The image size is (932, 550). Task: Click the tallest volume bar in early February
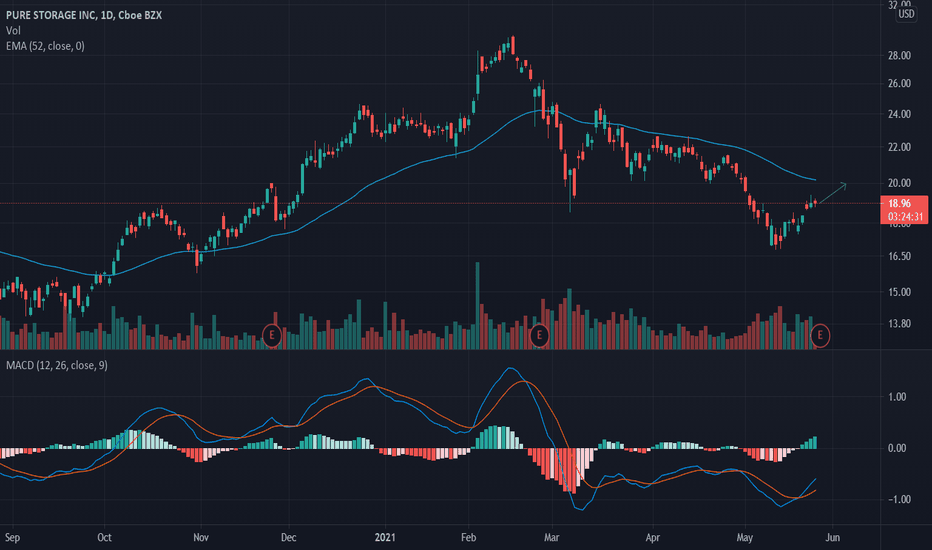tap(477, 305)
